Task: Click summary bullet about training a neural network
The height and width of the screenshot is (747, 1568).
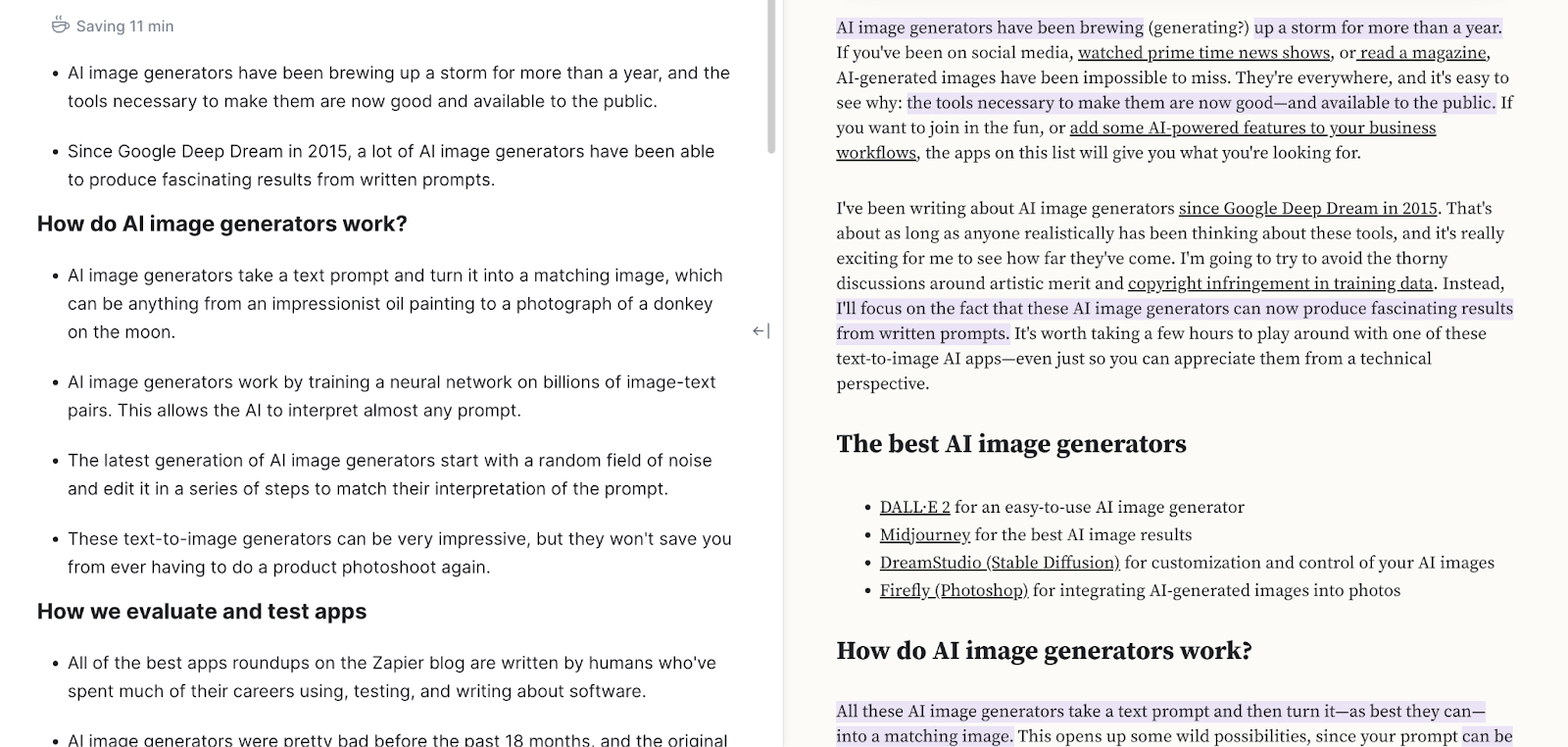Action: click(392, 396)
